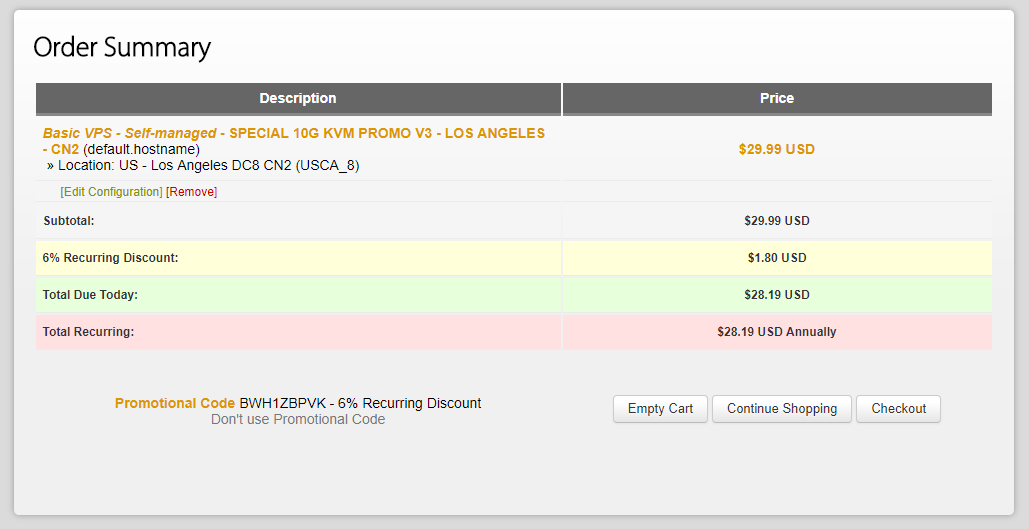Click the Edit Configuration link

(111, 191)
